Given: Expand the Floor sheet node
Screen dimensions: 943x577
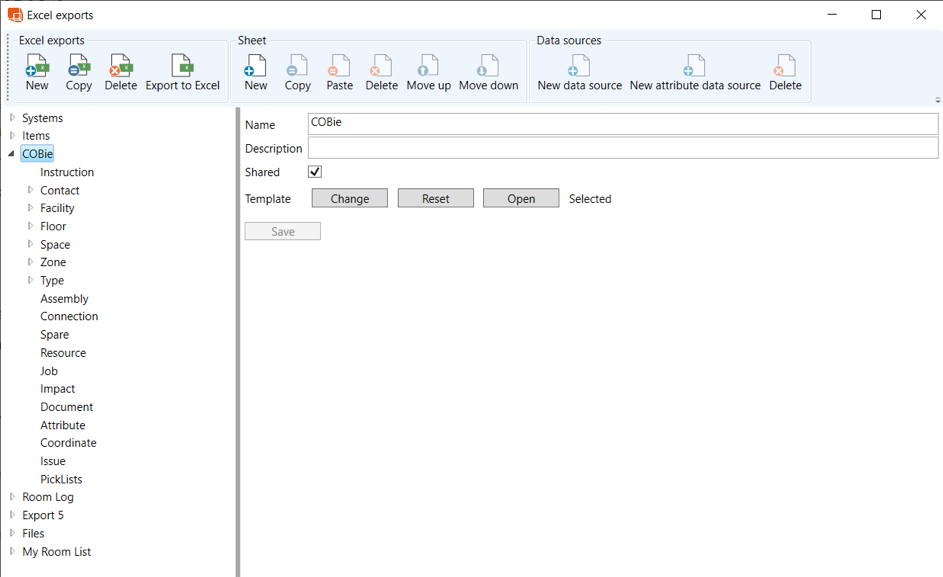Looking at the screenshot, I should coord(30,226).
